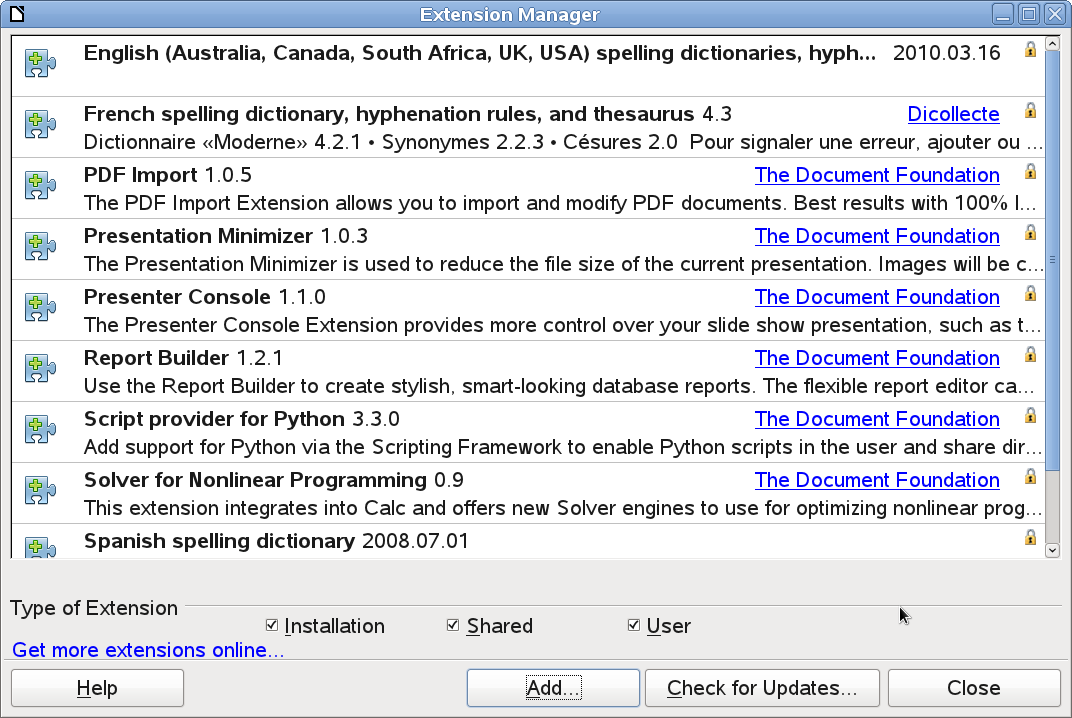The image size is (1072, 718).
Task: Maximize the Extension Manager window
Action: tap(1029, 14)
